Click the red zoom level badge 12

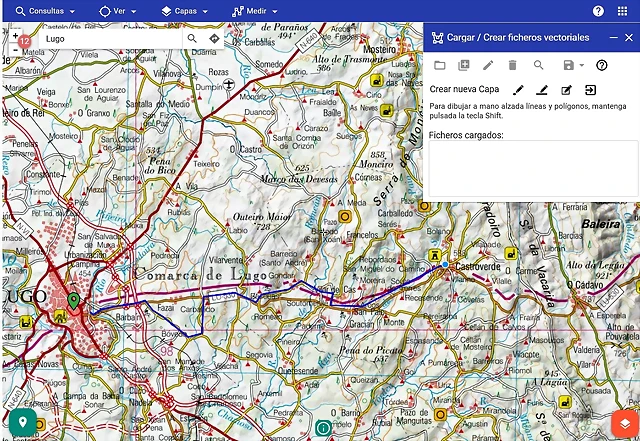[x=24, y=41]
